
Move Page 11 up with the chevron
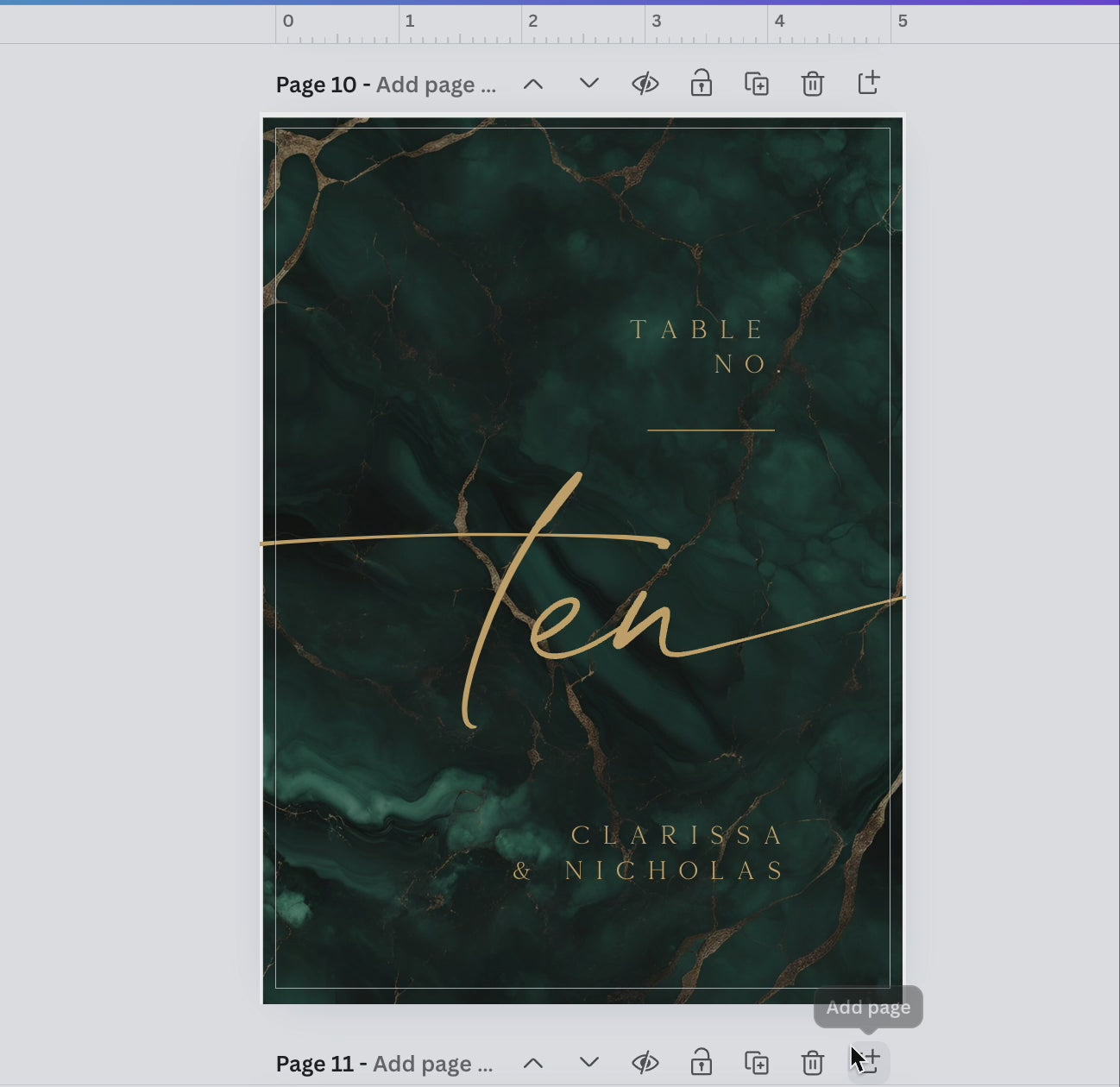(x=533, y=1063)
